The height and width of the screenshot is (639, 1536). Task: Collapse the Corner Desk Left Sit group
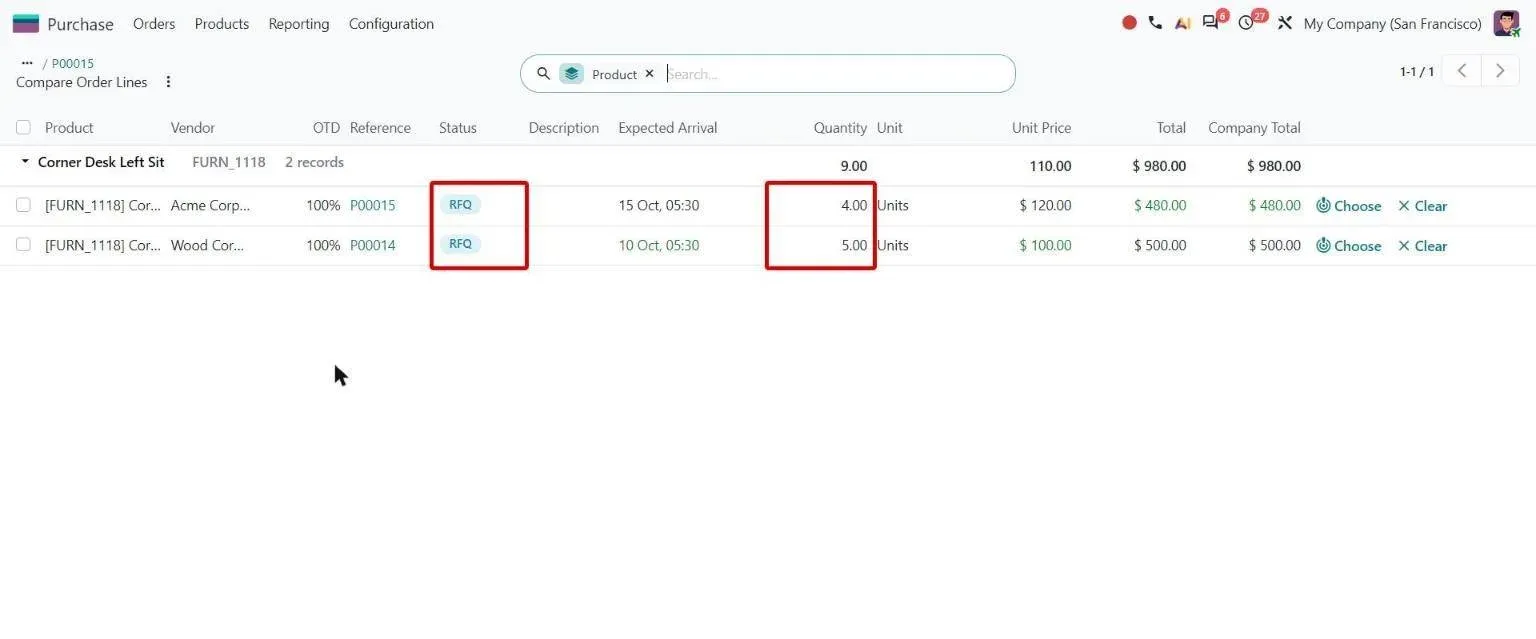tap(25, 162)
